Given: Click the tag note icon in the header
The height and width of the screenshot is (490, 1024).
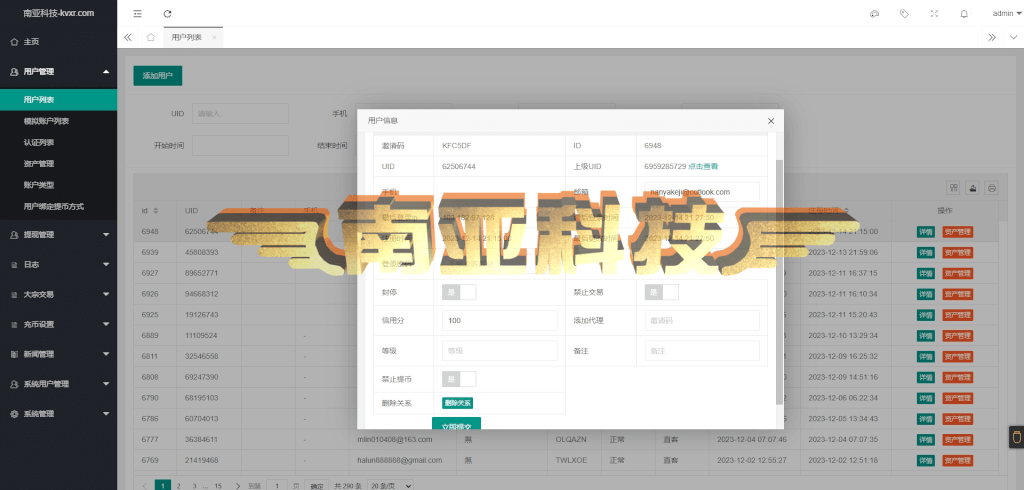Looking at the screenshot, I should pyautogui.click(x=904, y=14).
